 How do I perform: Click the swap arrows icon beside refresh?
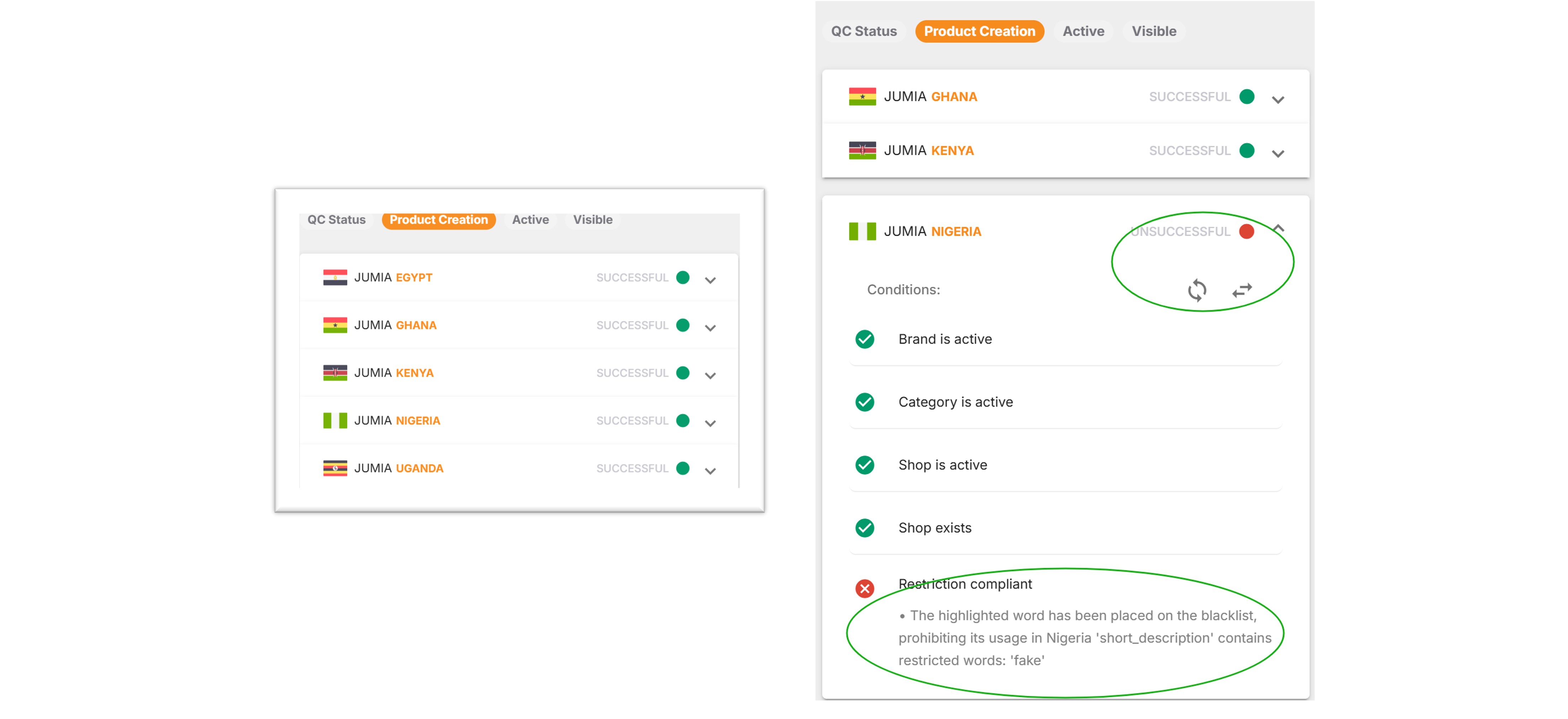point(1242,290)
